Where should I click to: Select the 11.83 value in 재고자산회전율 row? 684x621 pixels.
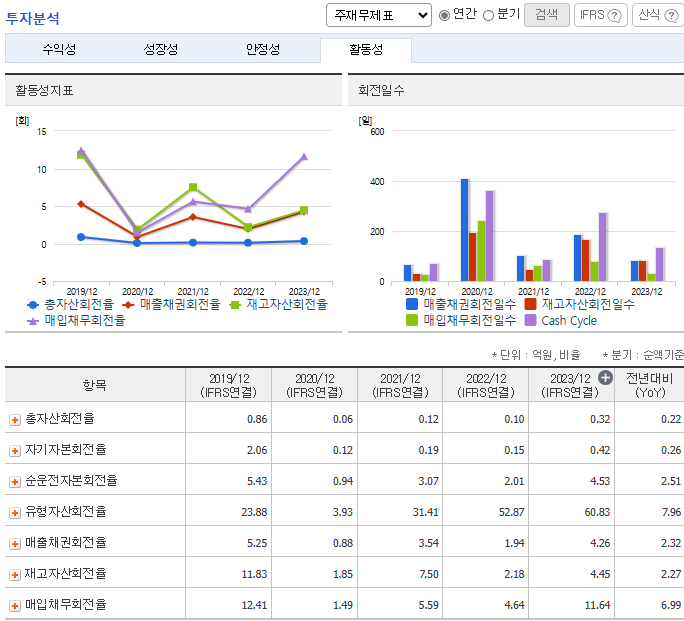click(x=254, y=574)
